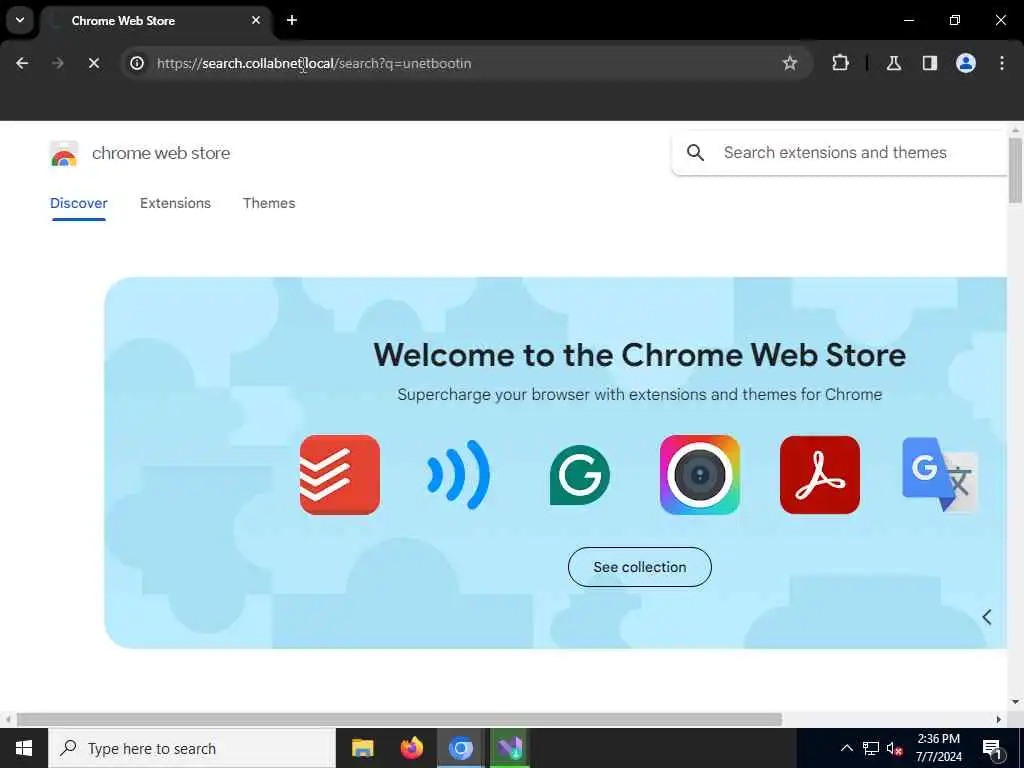Stop loading the page with X button
1024x768 pixels.
point(93,63)
